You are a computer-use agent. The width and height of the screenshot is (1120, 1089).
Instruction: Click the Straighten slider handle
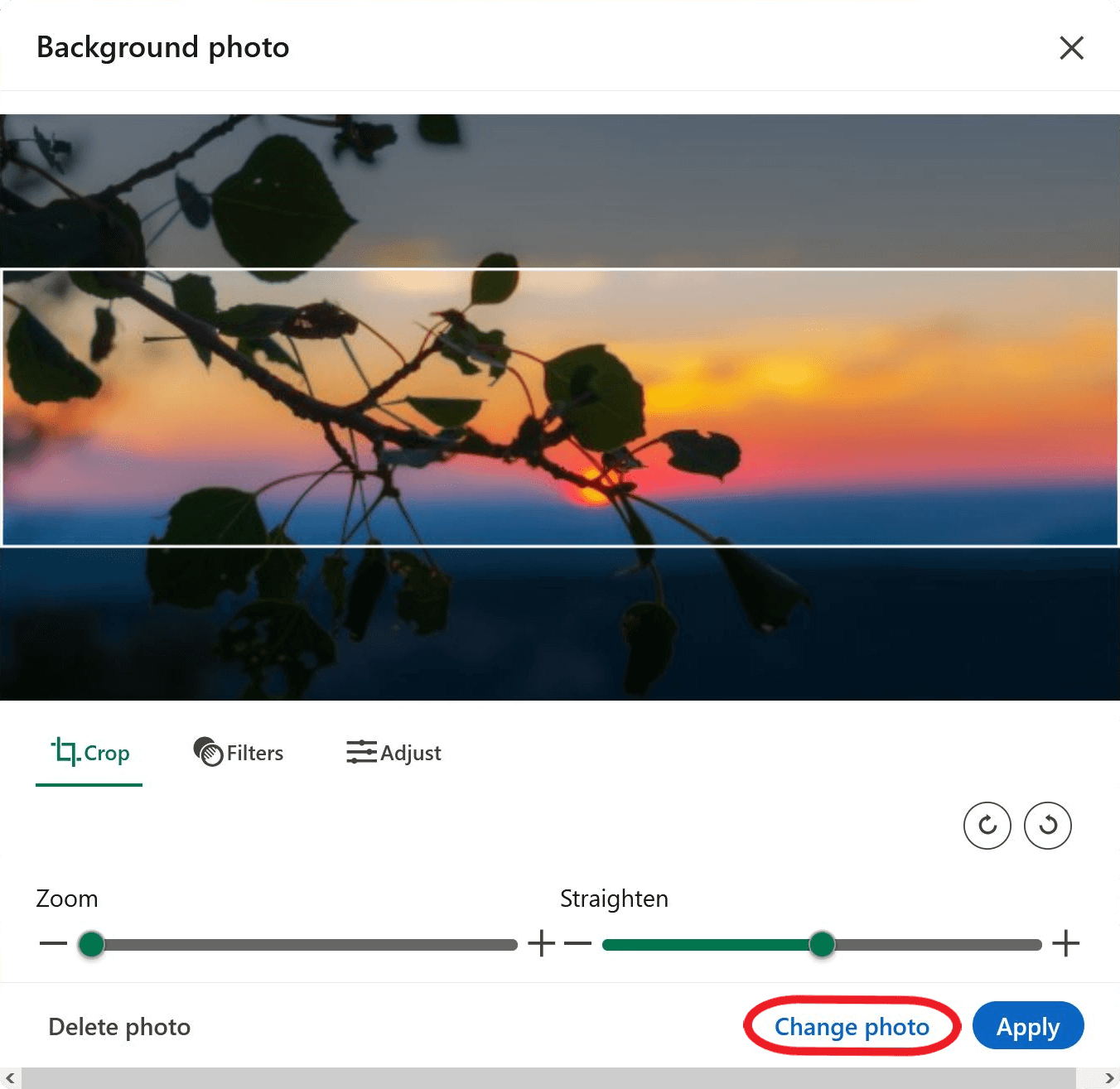click(x=823, y=943)
